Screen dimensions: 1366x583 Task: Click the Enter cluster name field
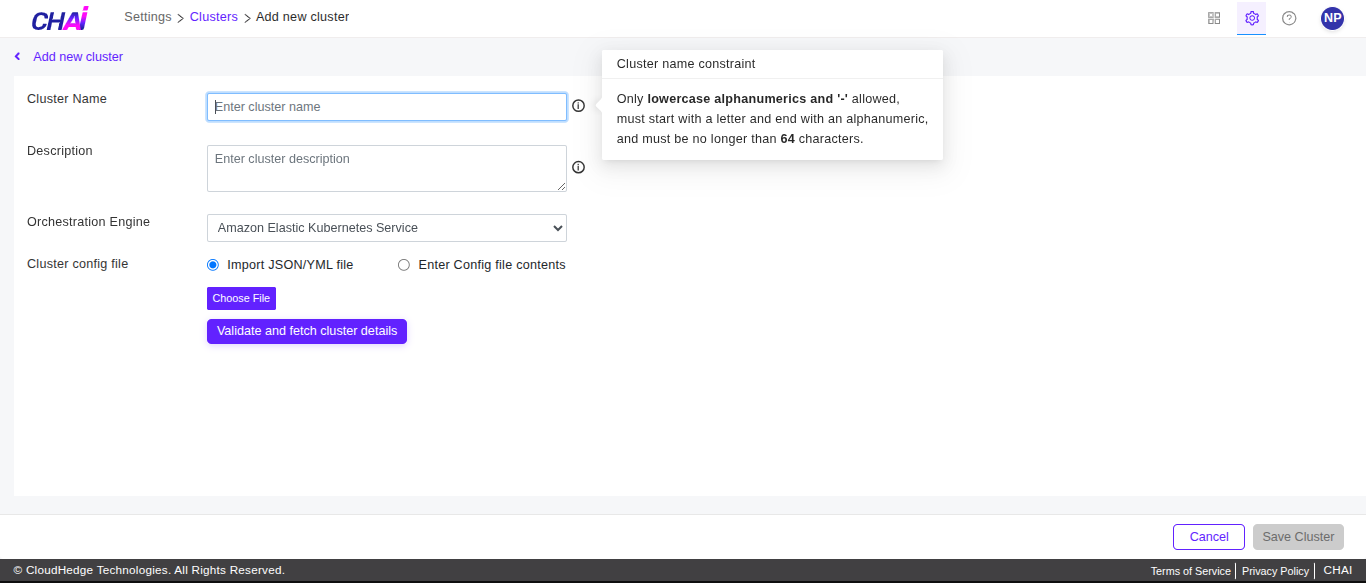386,106
